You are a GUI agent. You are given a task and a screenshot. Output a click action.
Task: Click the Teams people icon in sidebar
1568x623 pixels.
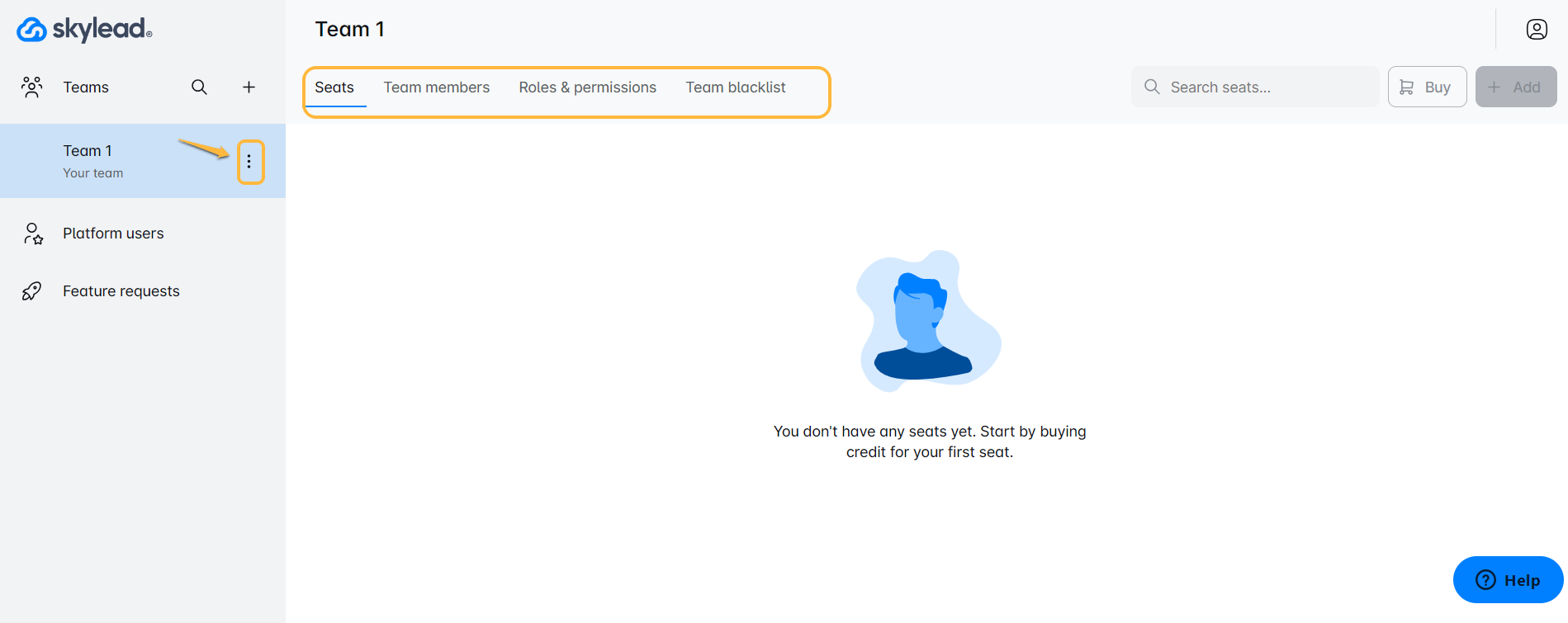pyautogui.click(x=32, y=87)
